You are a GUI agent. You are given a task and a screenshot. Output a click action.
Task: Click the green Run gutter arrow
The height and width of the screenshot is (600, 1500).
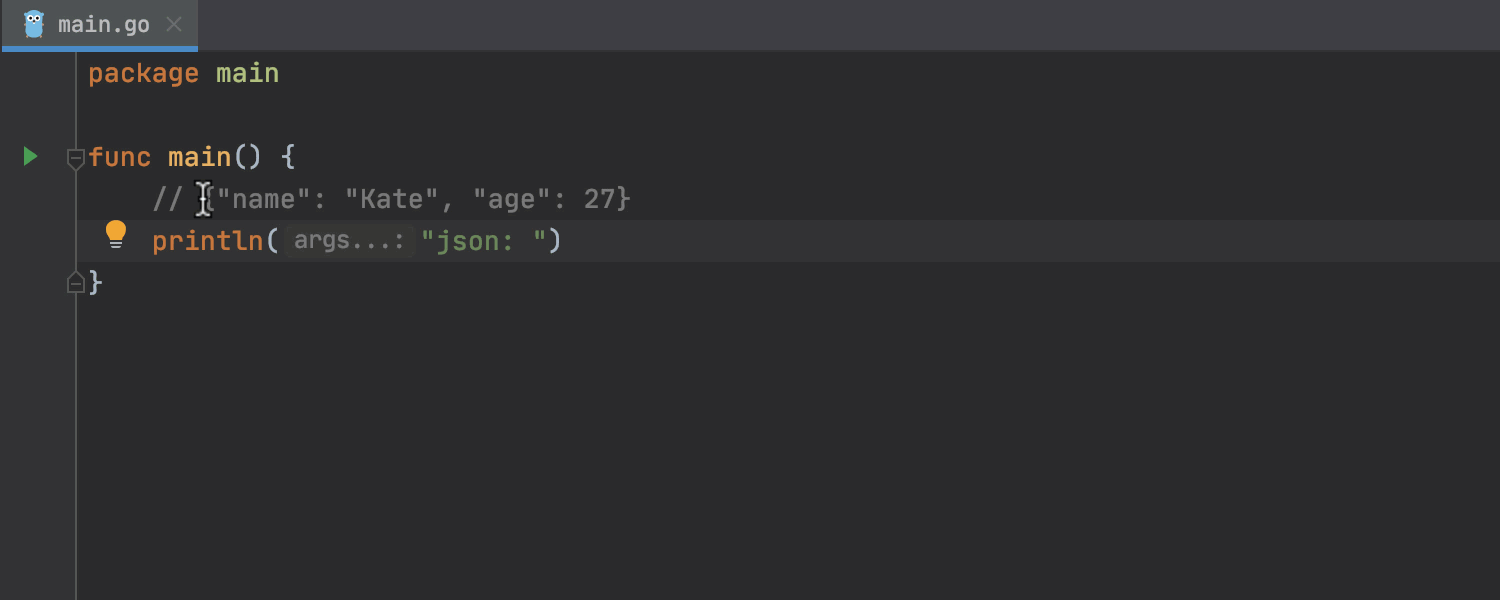[x=30, y=156]
